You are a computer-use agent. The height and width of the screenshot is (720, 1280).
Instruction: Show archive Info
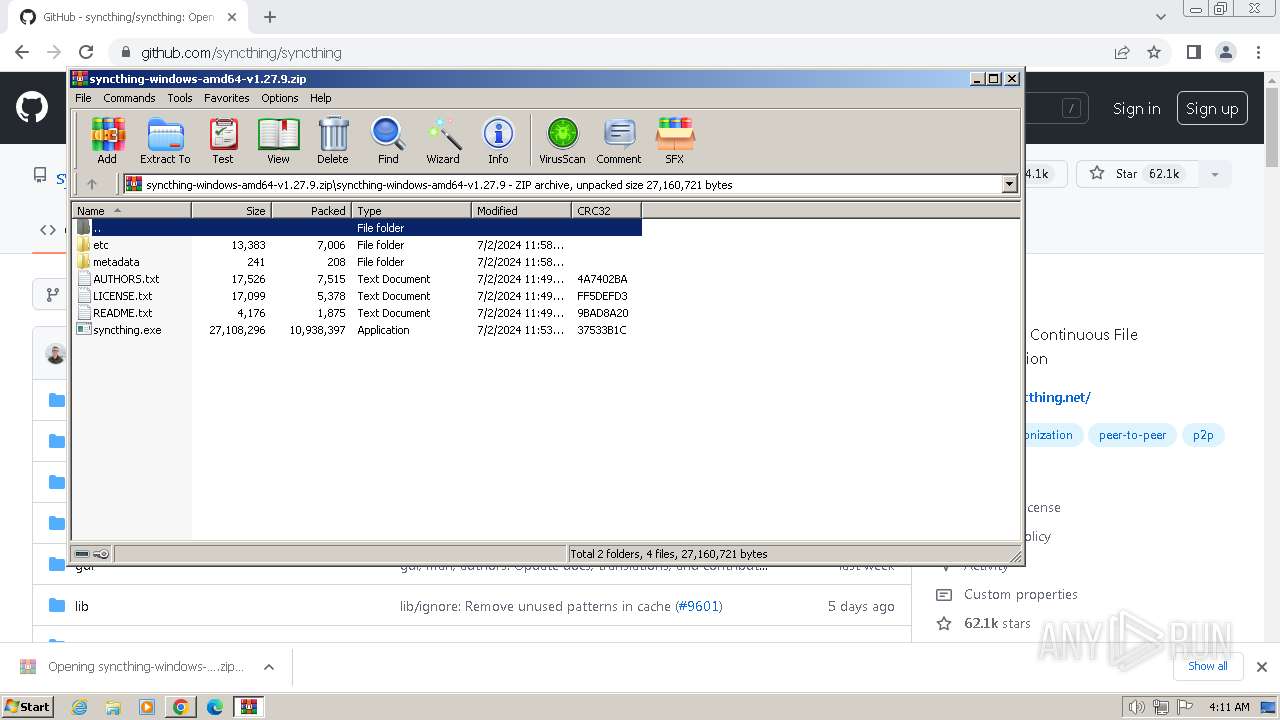[498, 140]
